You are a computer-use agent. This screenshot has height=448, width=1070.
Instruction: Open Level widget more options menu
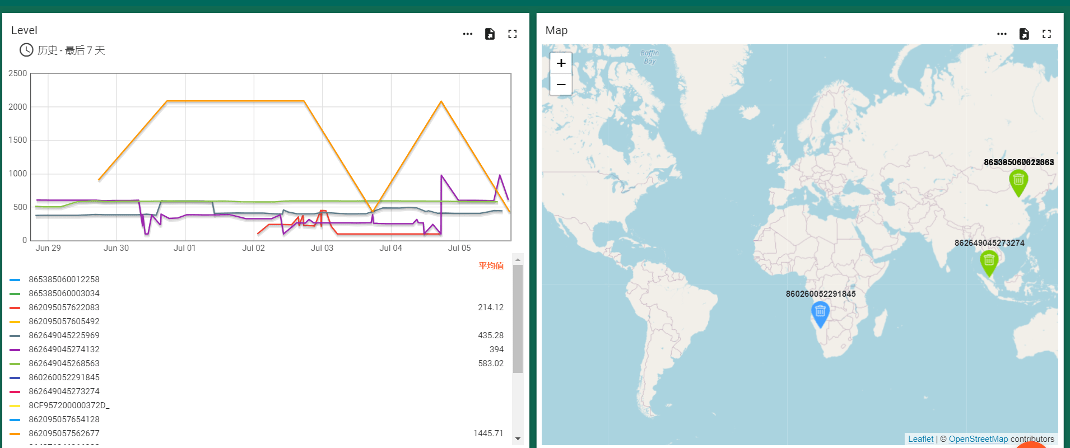tap(467, 34)
